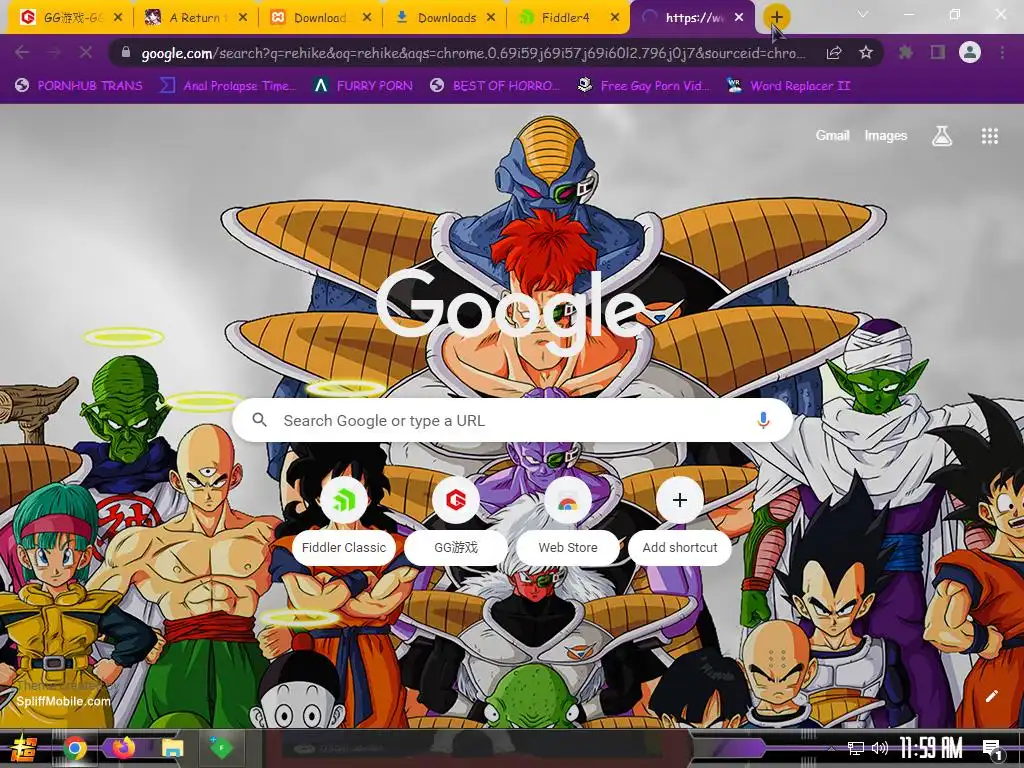The width and height of the screenshot is (1024, 768).
Task: Bookmark this page with the star icon
Action: [866, 52]
